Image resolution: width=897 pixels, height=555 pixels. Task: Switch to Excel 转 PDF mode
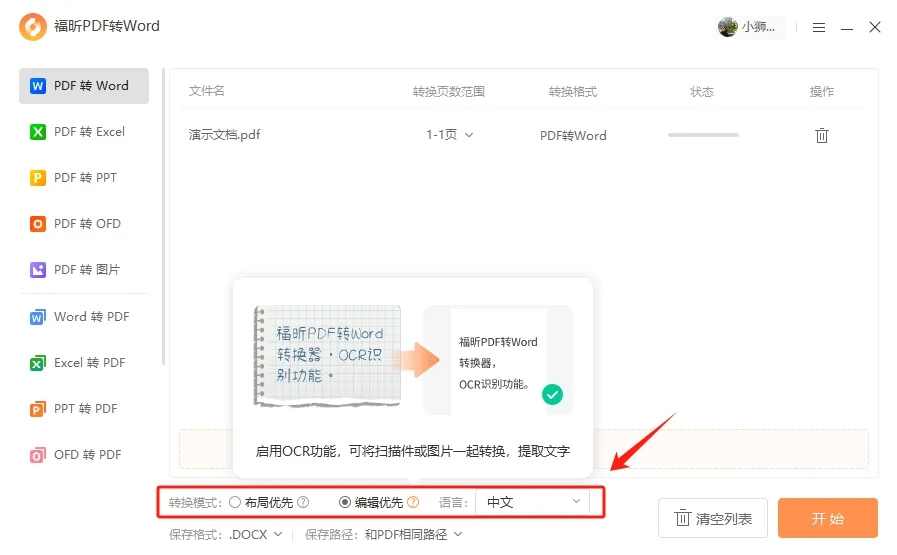84,363
